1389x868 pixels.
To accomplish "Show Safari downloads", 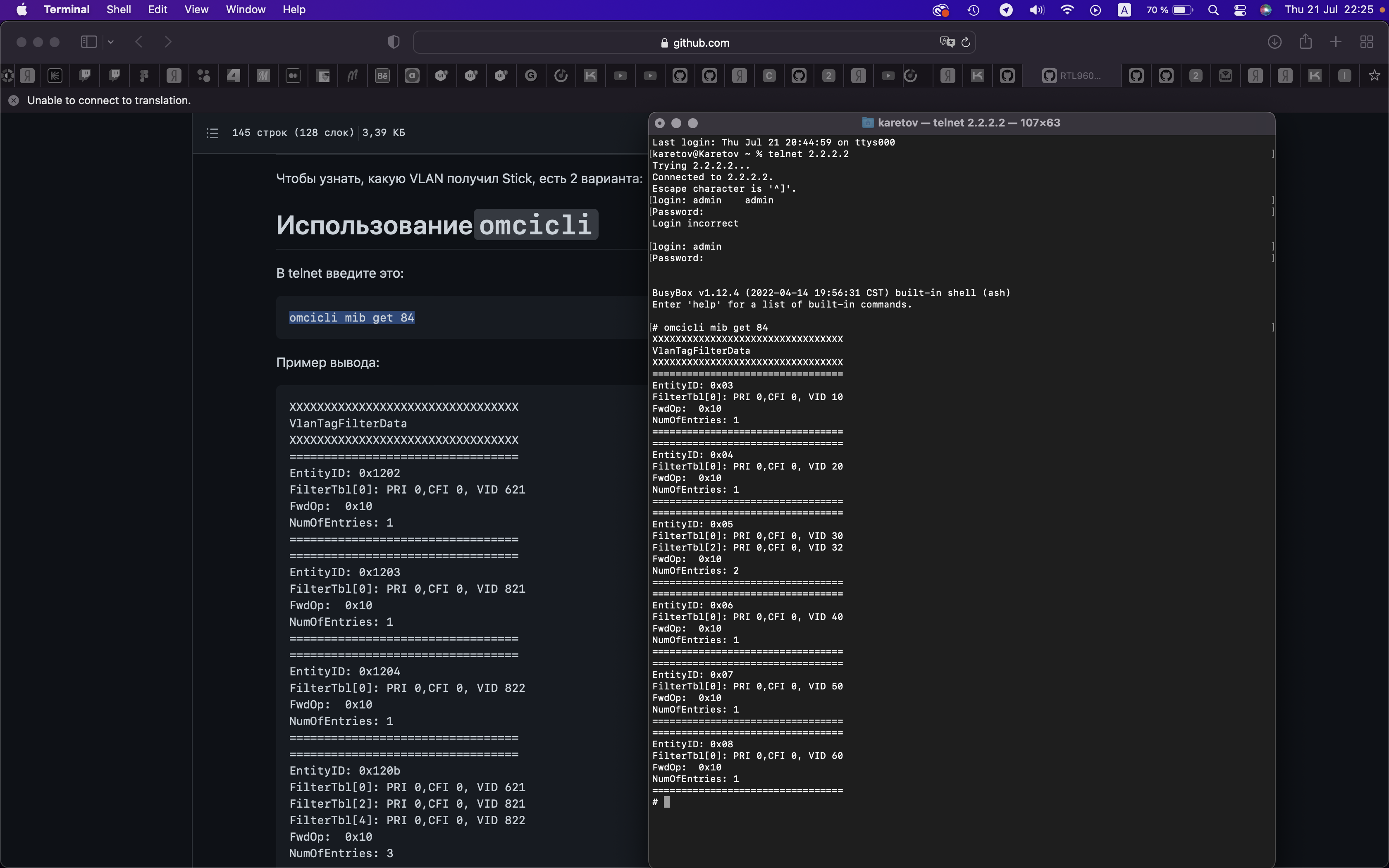I will coord(1274,42).
